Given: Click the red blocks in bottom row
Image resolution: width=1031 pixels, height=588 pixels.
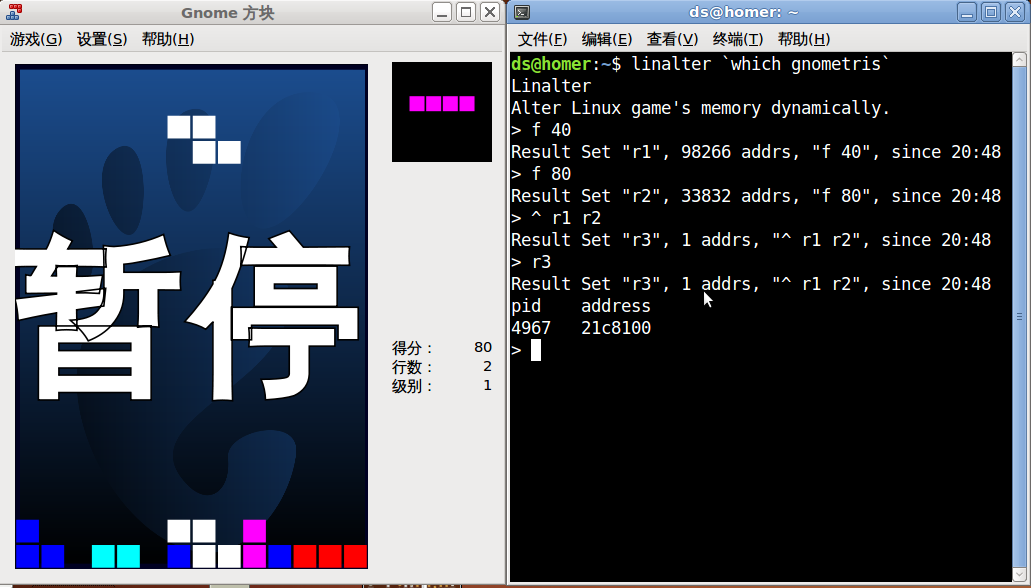Looking at the screenshot, I should [x=330, y=556].
